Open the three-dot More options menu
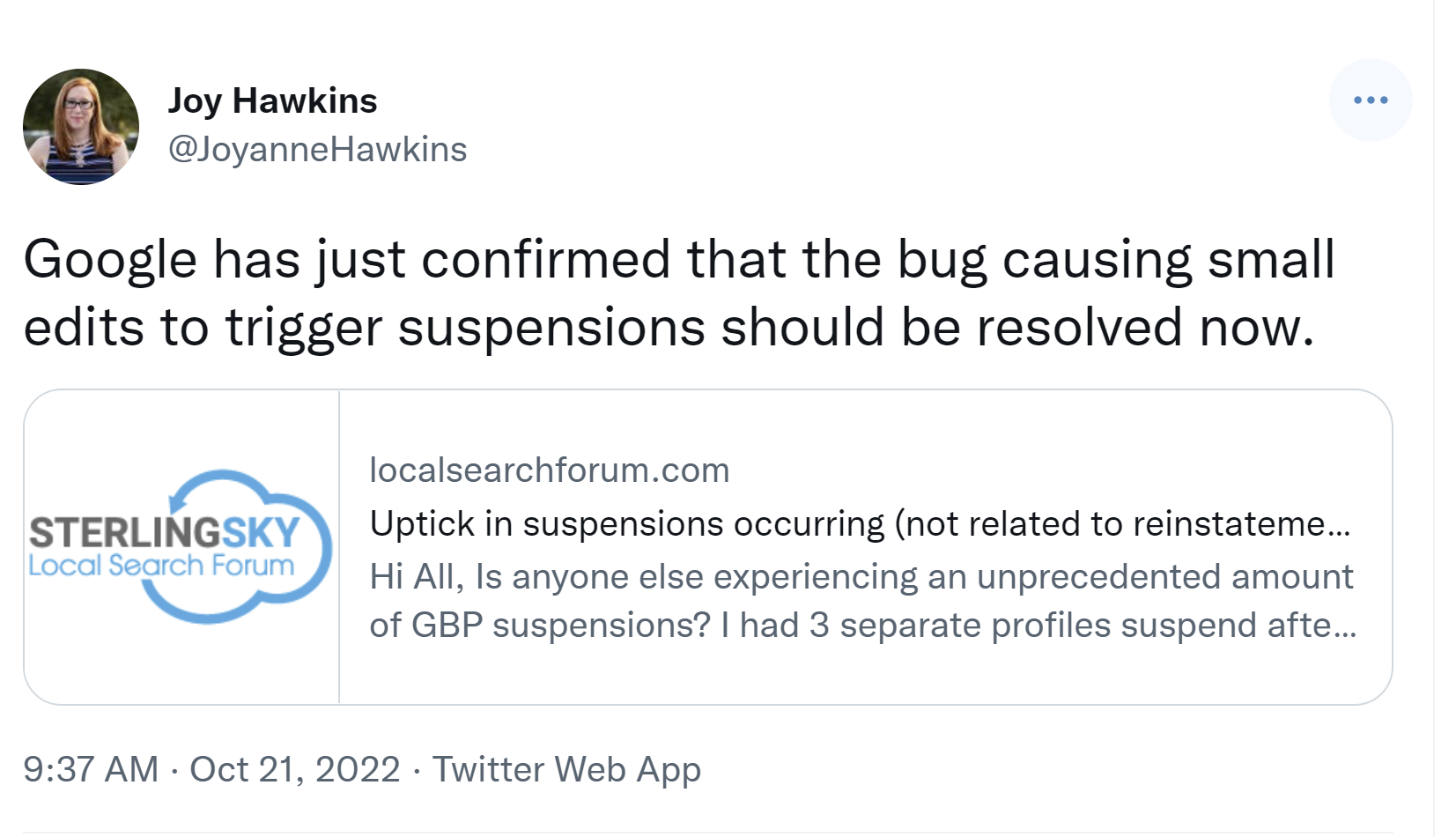The height and width of the screenshot is (837, 1456). click(x=1370, y=100)
